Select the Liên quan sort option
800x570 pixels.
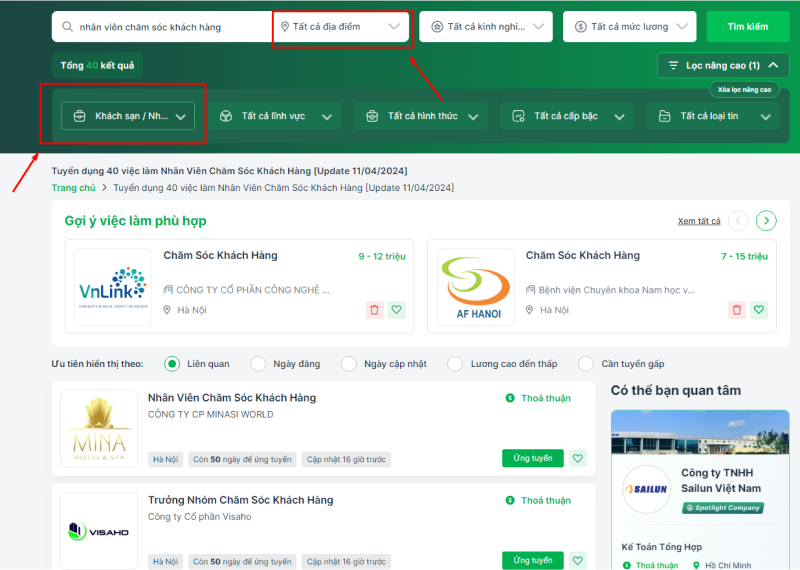coord(172,364)
